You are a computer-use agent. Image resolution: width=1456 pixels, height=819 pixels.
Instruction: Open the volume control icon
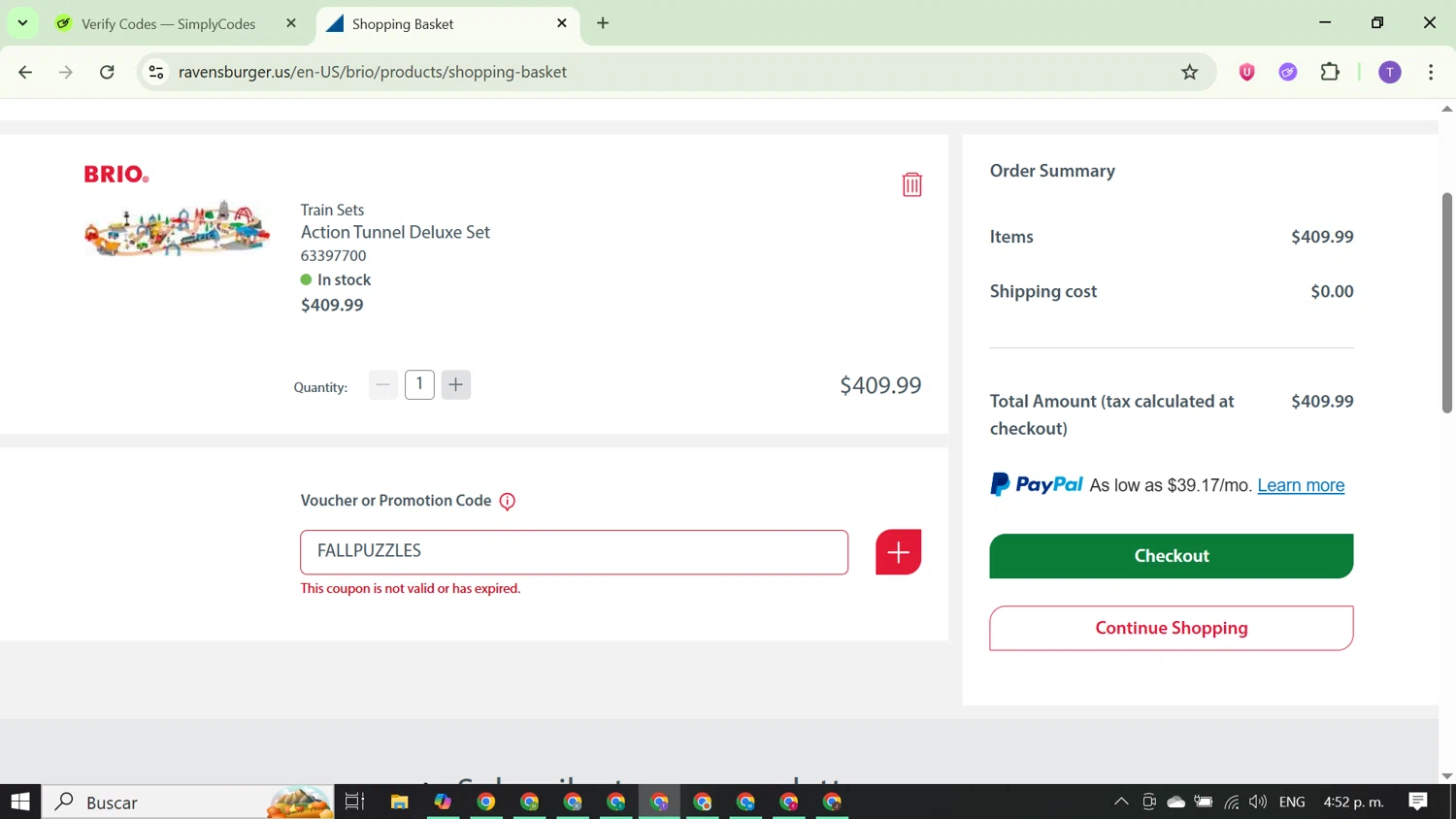pyautogui.click(x=1258, y=802)
